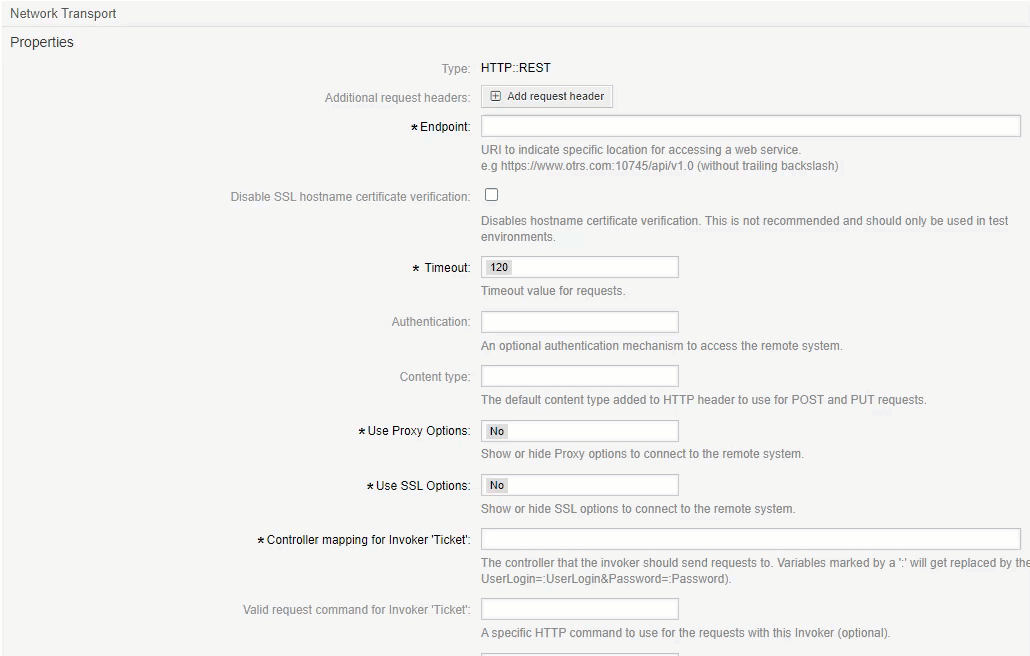Open the Content type dropdown

point(579,376)
